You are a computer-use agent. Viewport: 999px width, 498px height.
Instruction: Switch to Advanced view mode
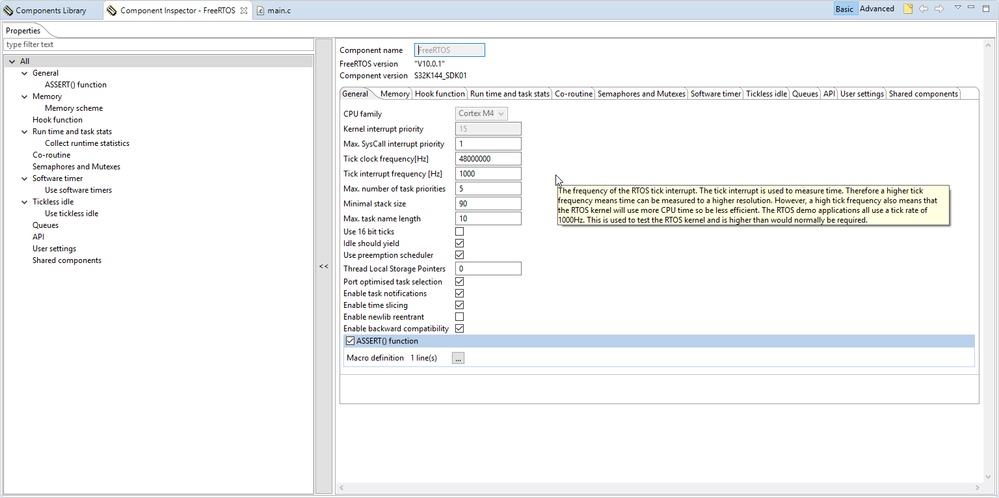[x=877, y=9]
